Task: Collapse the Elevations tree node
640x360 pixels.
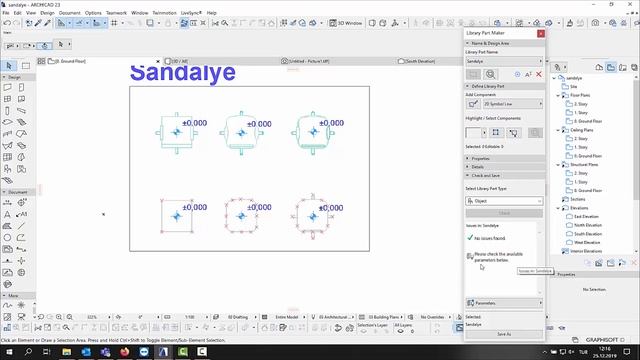Action: pos(558,208)
